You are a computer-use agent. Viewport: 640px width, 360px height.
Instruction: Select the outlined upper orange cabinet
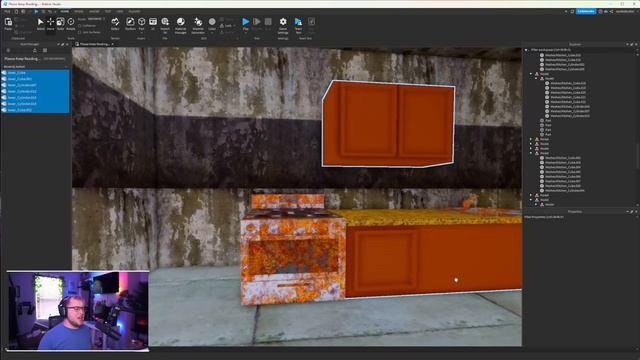[388, 124]
